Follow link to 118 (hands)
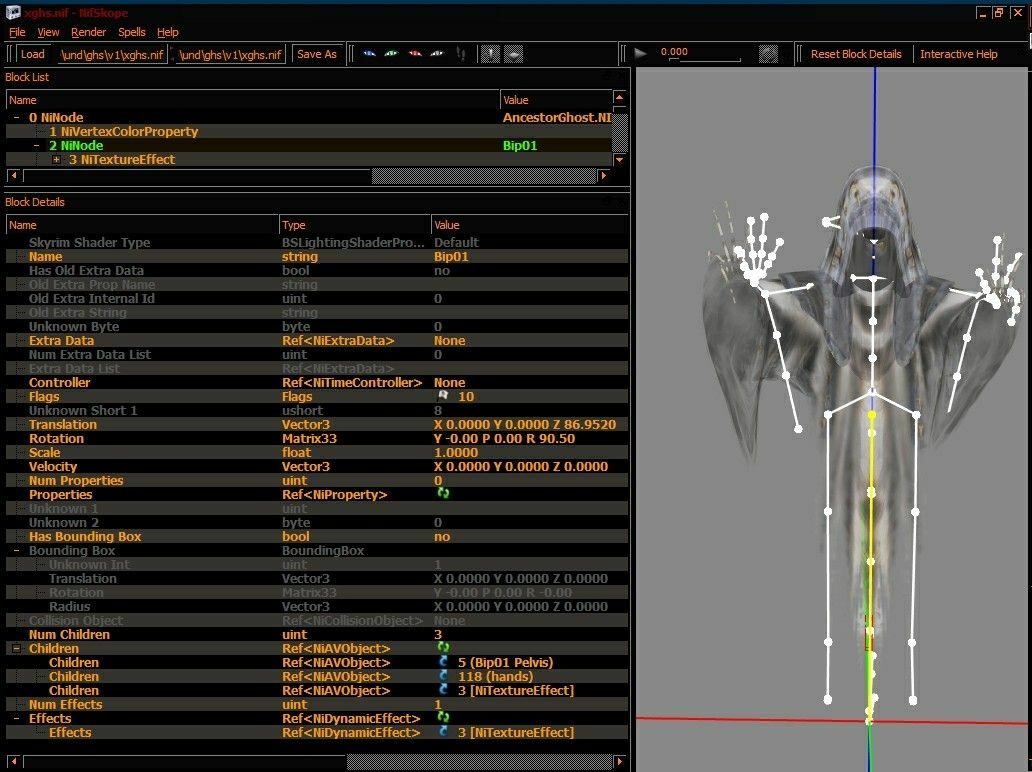 443,676
